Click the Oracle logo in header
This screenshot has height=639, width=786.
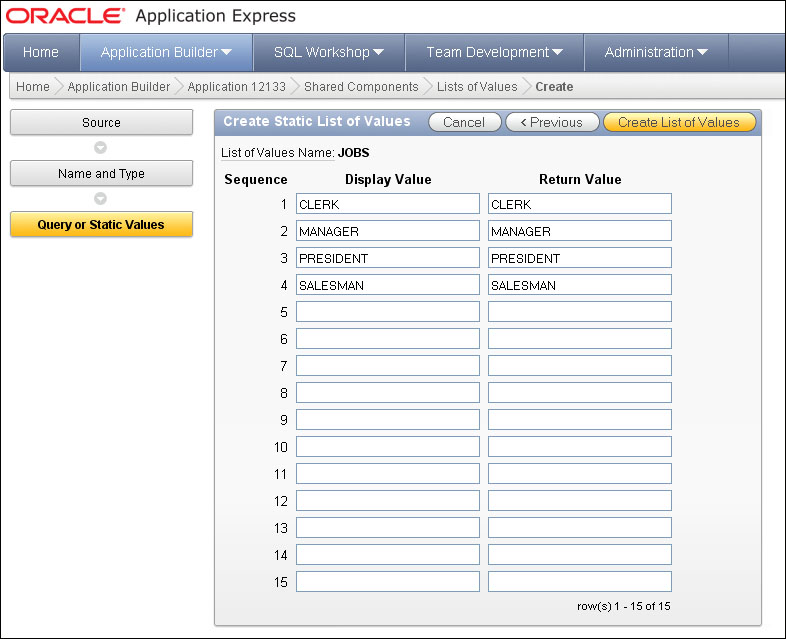66,16
